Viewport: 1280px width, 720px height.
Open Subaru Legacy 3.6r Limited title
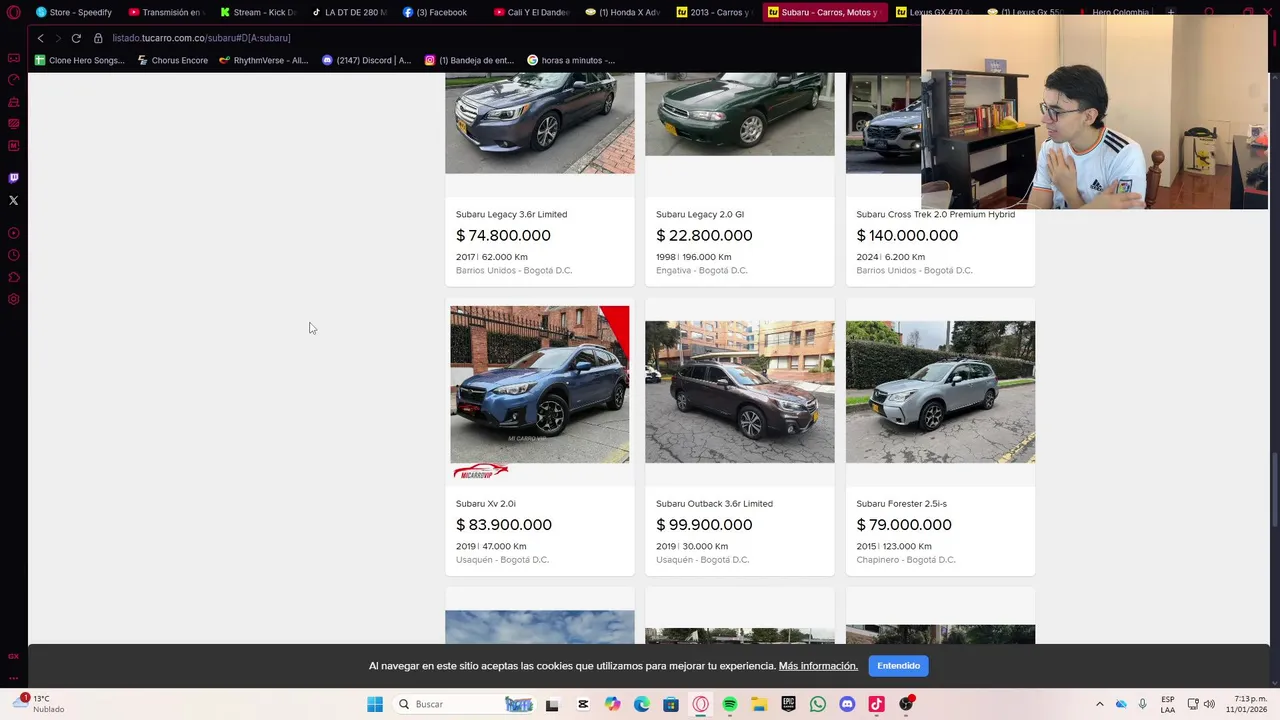click(511, 214)
